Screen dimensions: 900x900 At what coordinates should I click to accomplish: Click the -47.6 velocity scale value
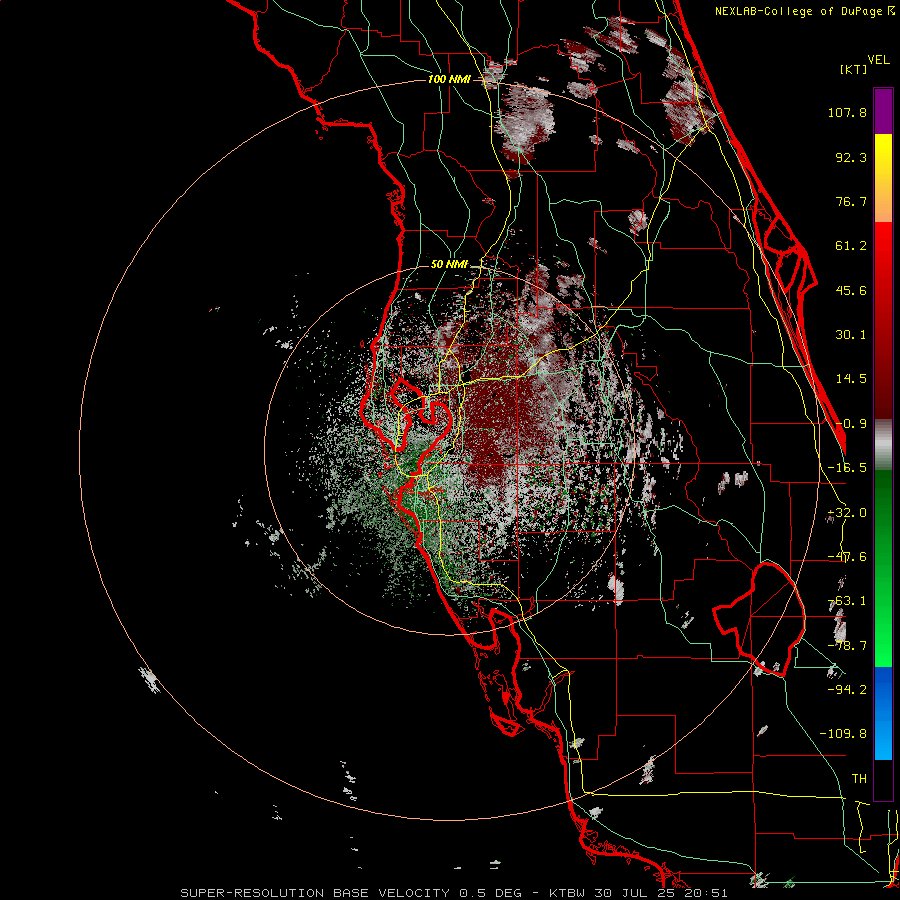[x=847, y=557]
